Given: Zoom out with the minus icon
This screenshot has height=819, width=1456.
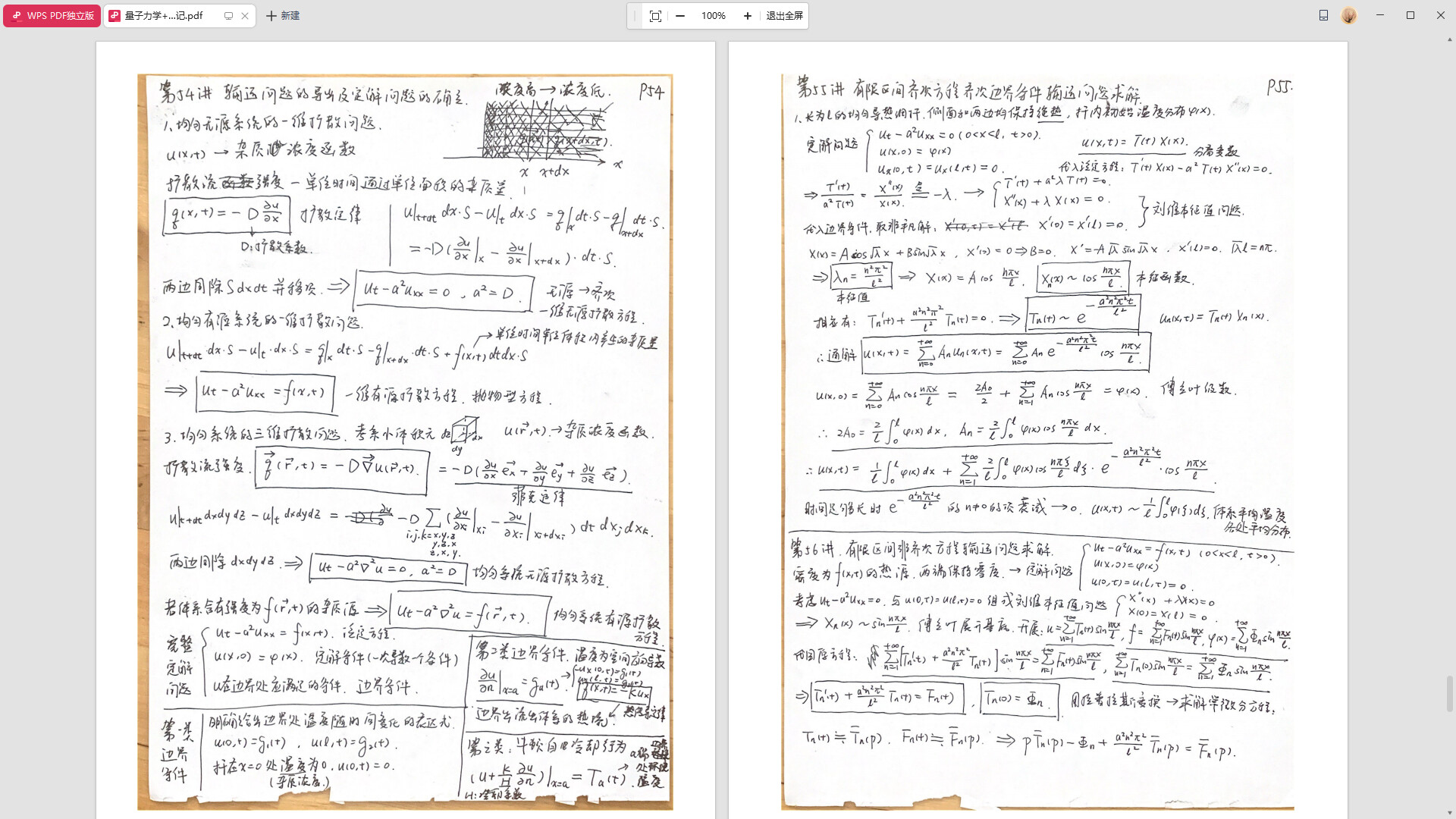Looking at the screenshot, I should point(680,16).
